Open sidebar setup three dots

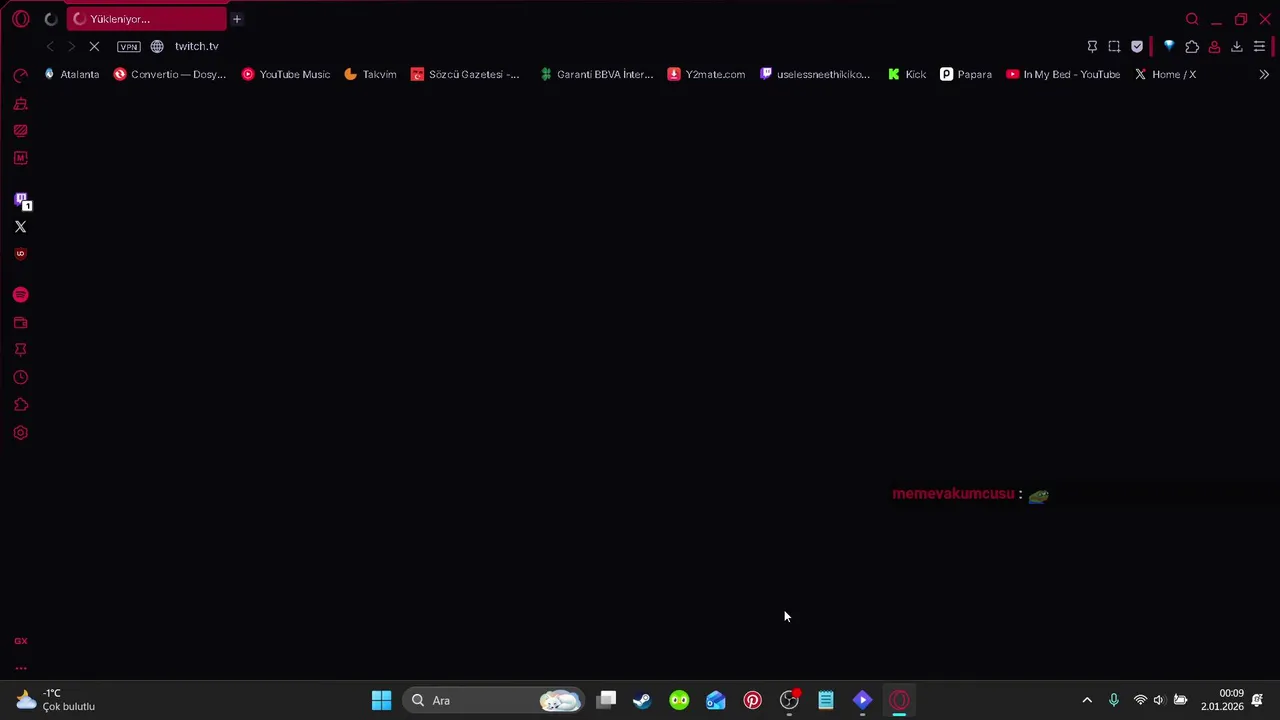[x=20, y=668]
